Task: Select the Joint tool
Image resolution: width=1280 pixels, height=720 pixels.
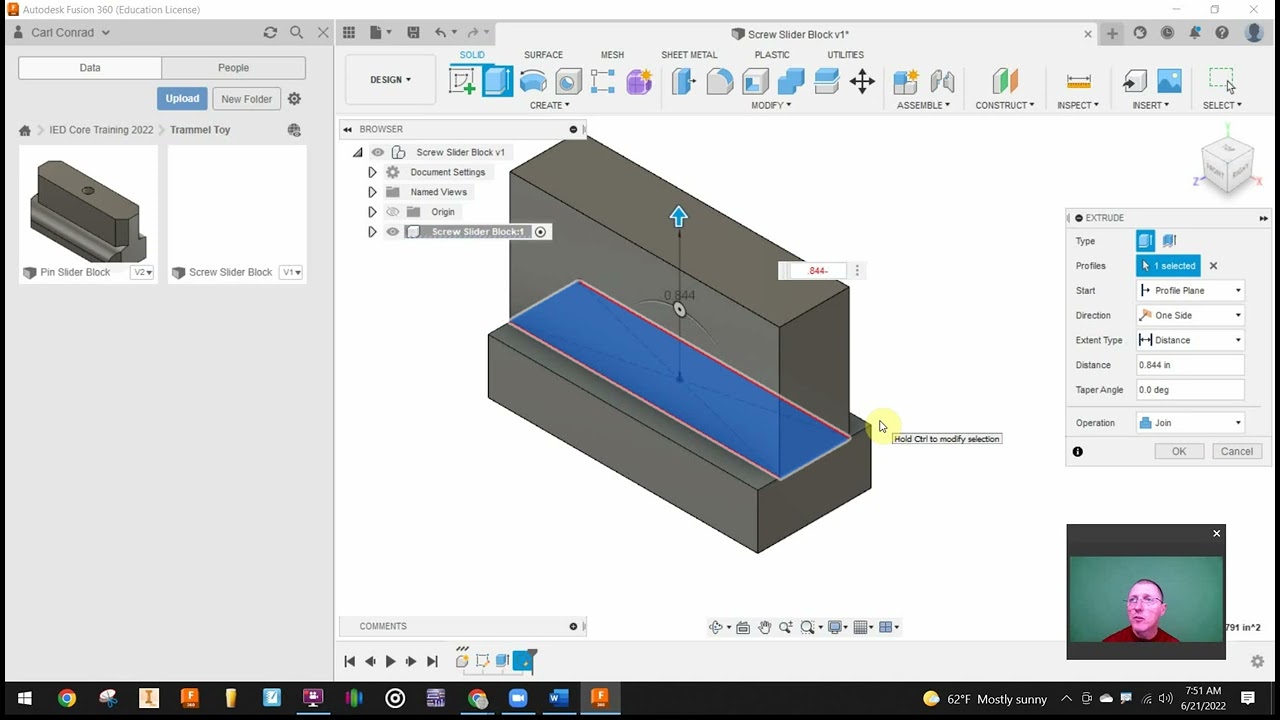Action: (x=942, y=81)
